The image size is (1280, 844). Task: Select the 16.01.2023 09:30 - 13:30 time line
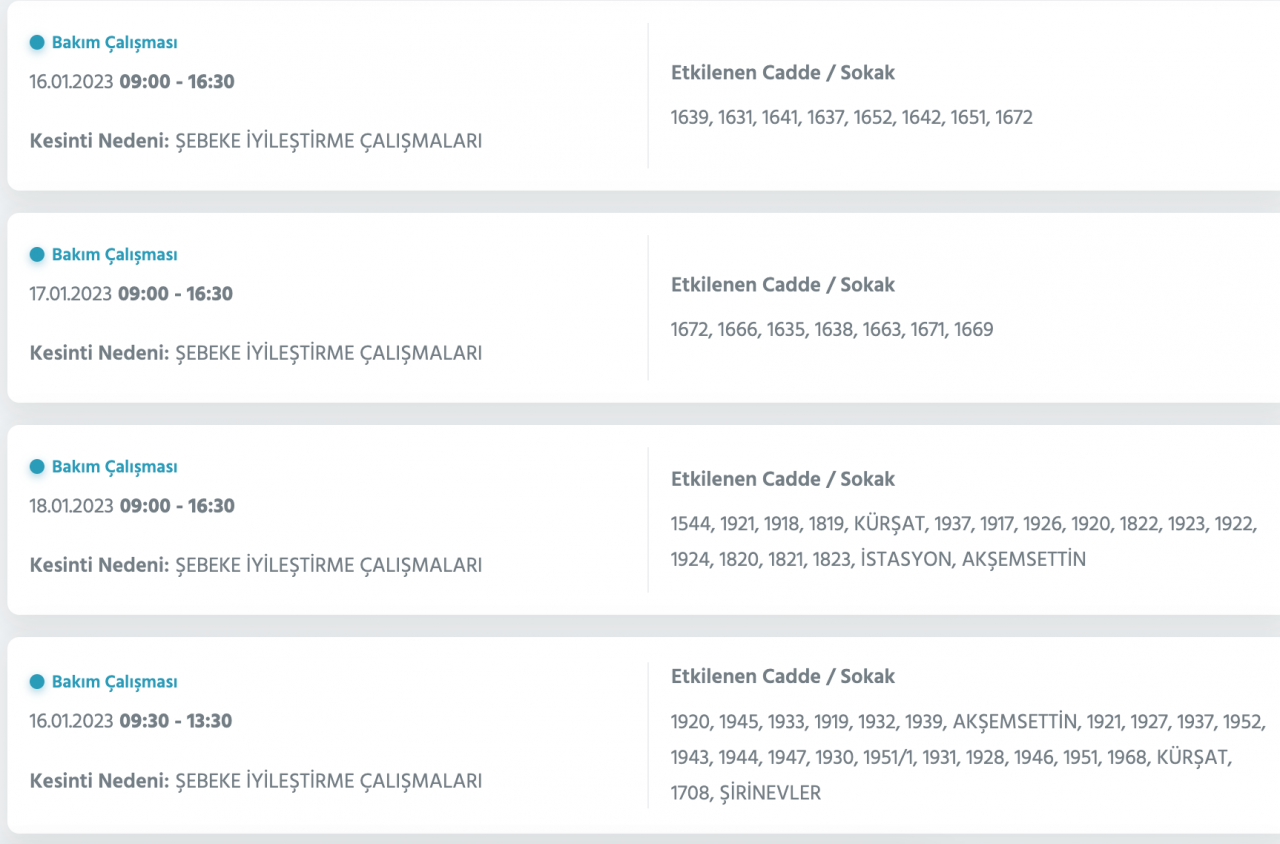pos(131,721)
